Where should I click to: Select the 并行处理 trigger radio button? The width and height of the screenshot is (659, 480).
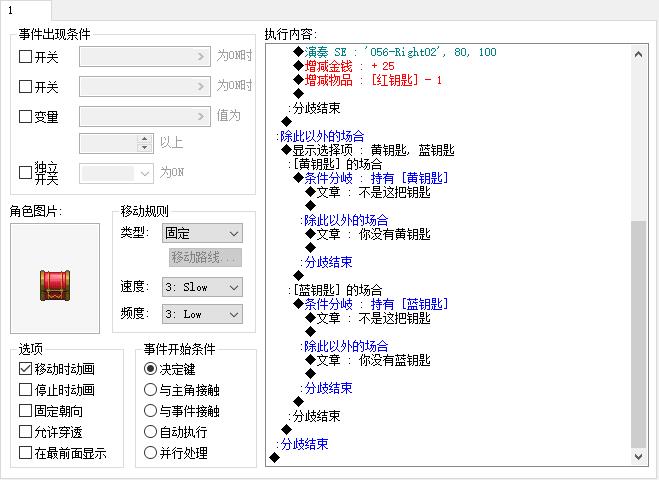150,453
